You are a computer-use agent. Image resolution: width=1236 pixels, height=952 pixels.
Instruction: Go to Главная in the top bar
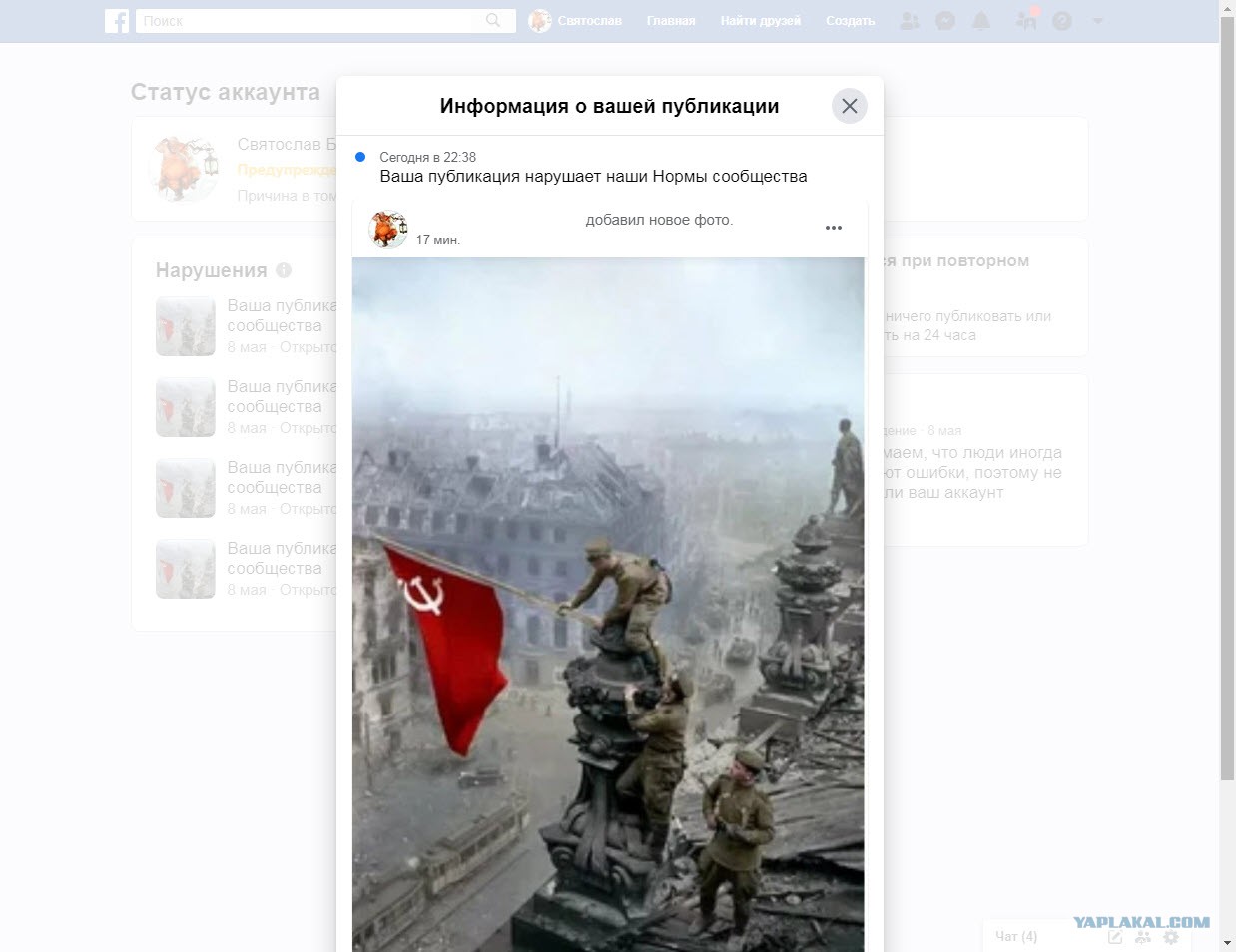(671, 20)
